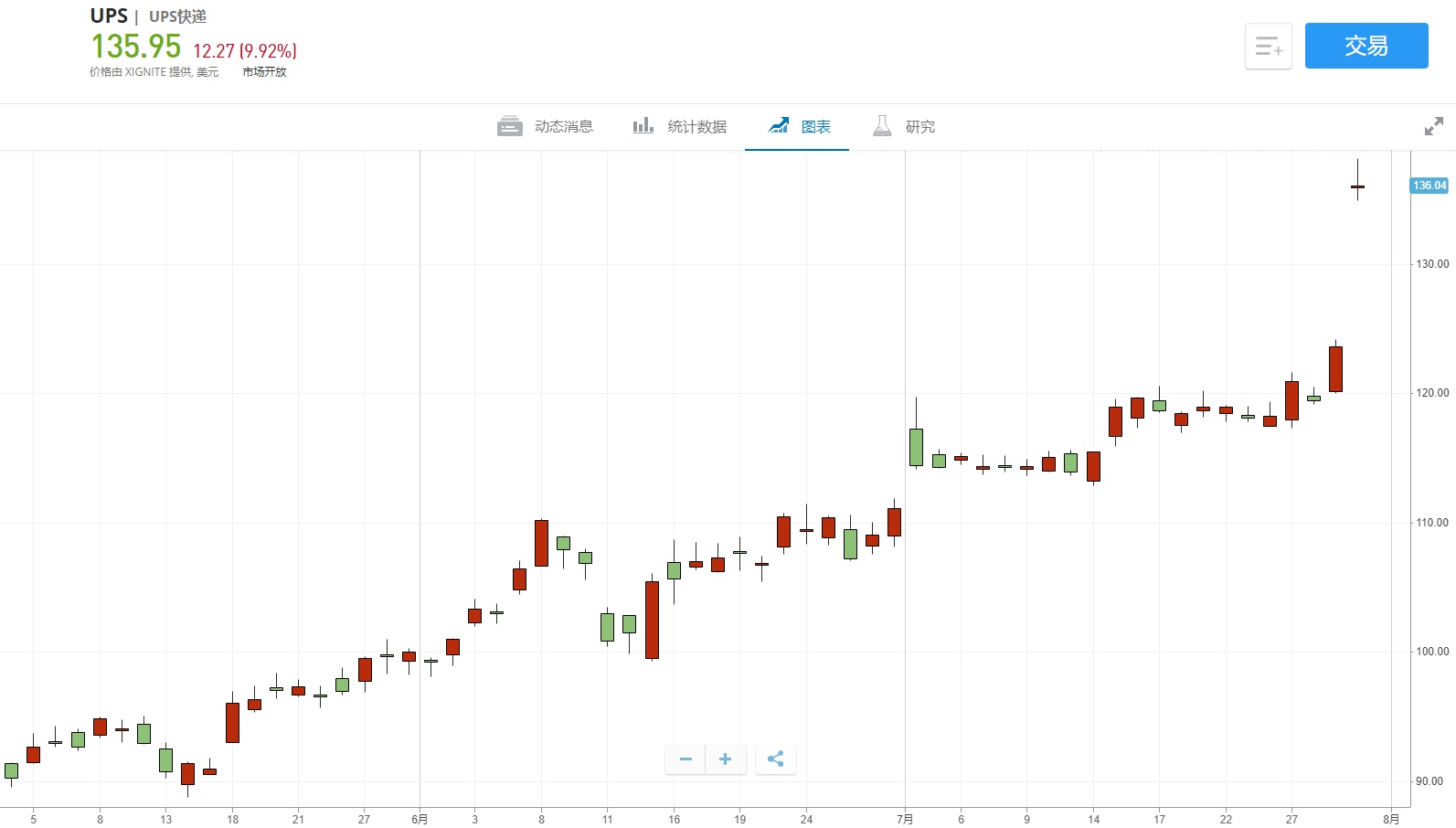Open the 动态消息 news feed tab
The height and width of the screenshot is (828, 1456).
click(x=563, y=126)
